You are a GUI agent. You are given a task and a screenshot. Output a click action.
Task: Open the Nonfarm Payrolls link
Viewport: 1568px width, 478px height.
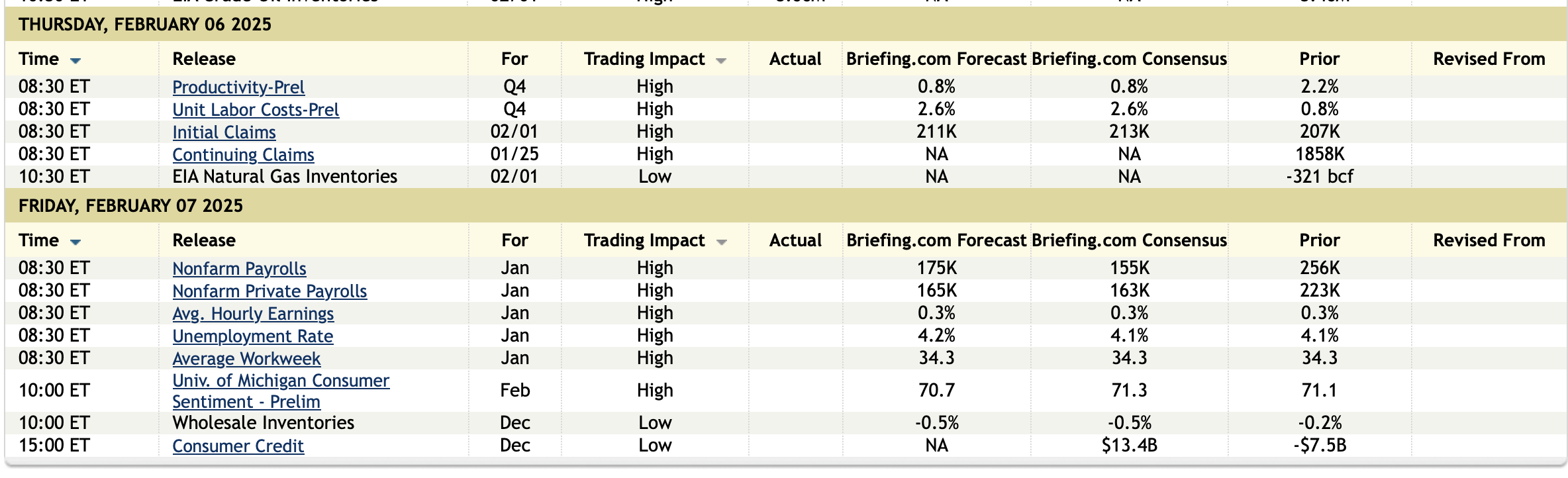(x=239, y=269)
